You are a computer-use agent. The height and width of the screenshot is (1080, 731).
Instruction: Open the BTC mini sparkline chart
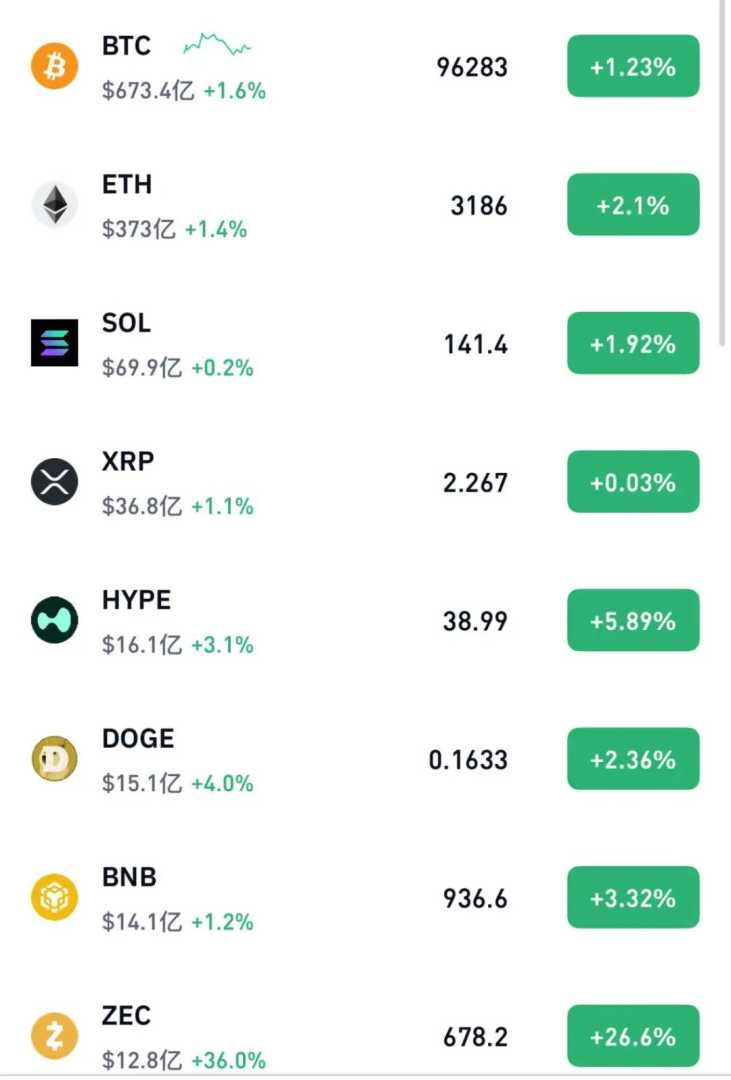(216, 45)
